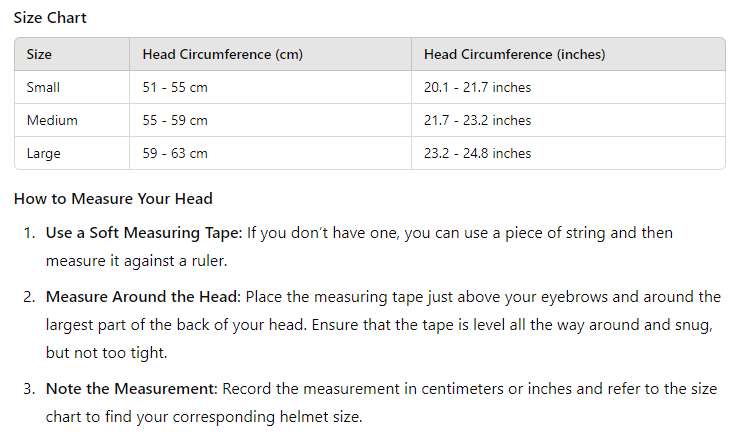Pick the 21.7 - 23.2 inches cell
The width and height of the screenshot is (744, 438).
pyautogui.click(x=477, y=120)
